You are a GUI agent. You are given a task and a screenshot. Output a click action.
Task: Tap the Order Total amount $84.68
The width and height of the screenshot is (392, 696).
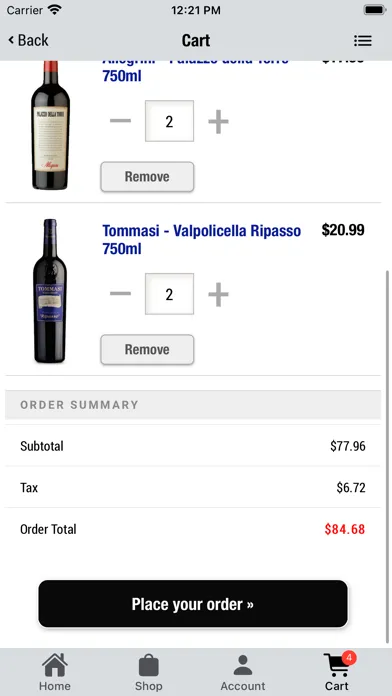(344, 529)
